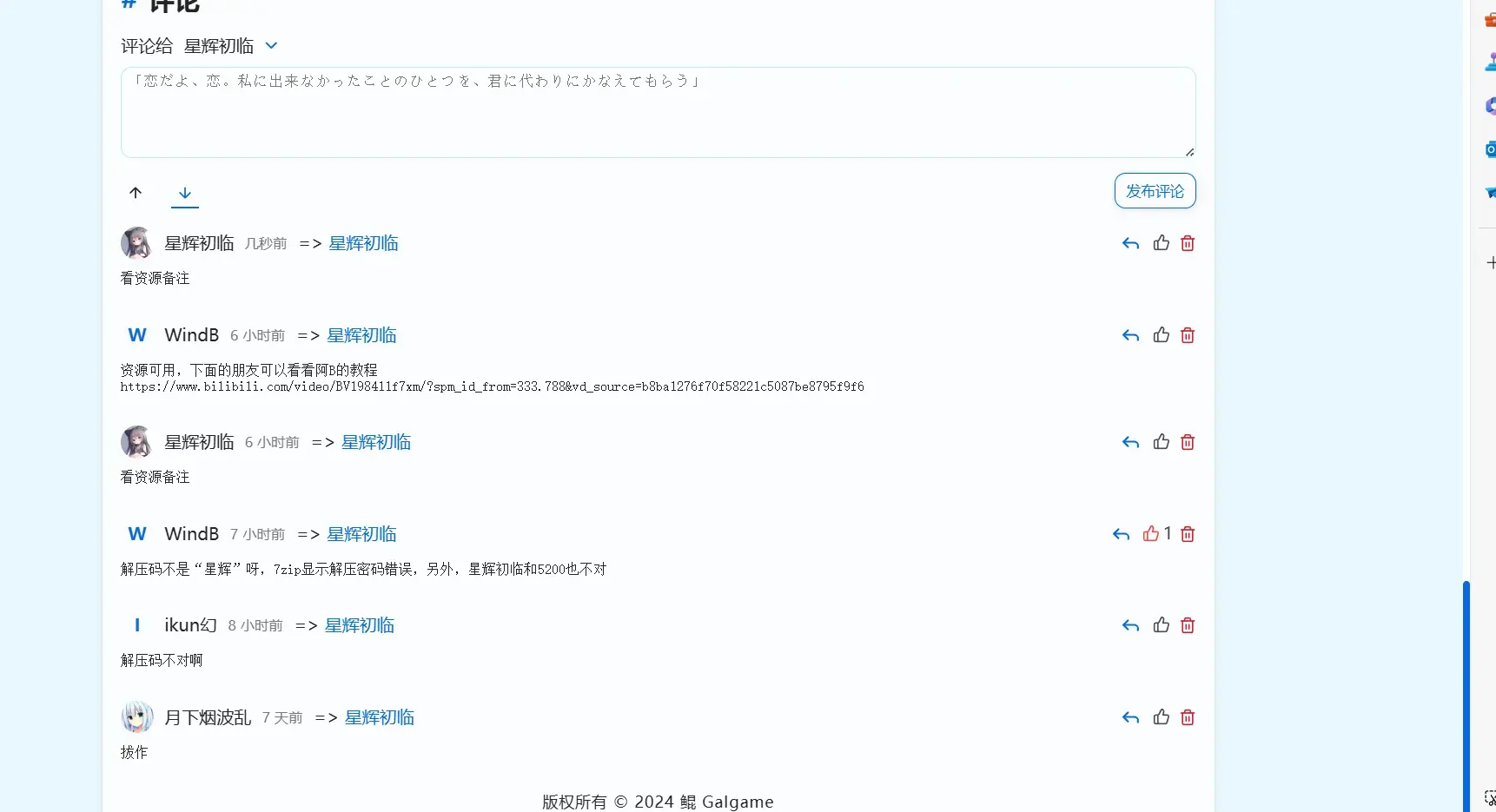Screen dimensions: 1496x812
Task: Reply to 星辉初临's 6 小时前 comment
Action: (1130, 443)
